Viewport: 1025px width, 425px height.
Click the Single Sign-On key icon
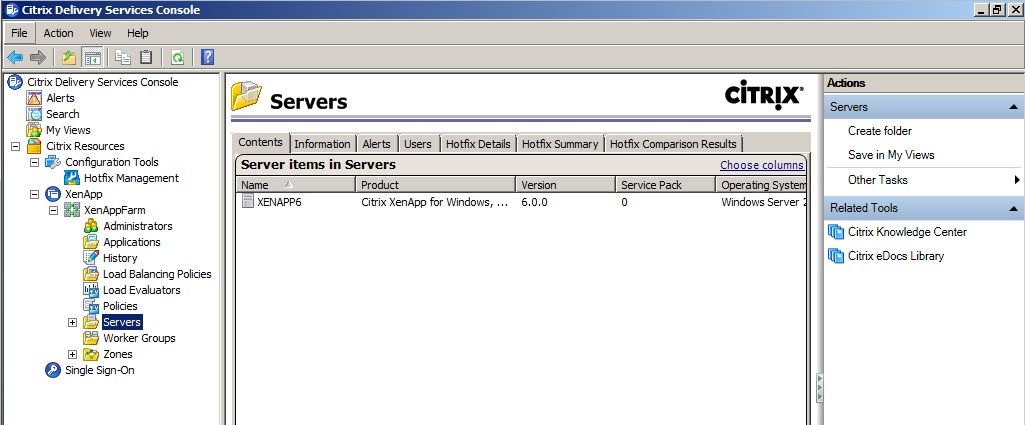tap(53, 370)
